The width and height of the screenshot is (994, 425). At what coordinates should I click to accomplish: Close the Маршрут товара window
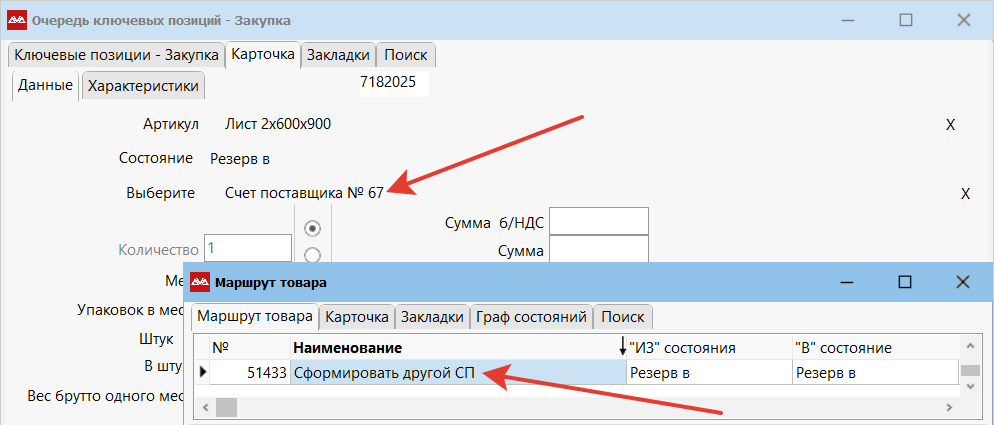coord(963,282)
